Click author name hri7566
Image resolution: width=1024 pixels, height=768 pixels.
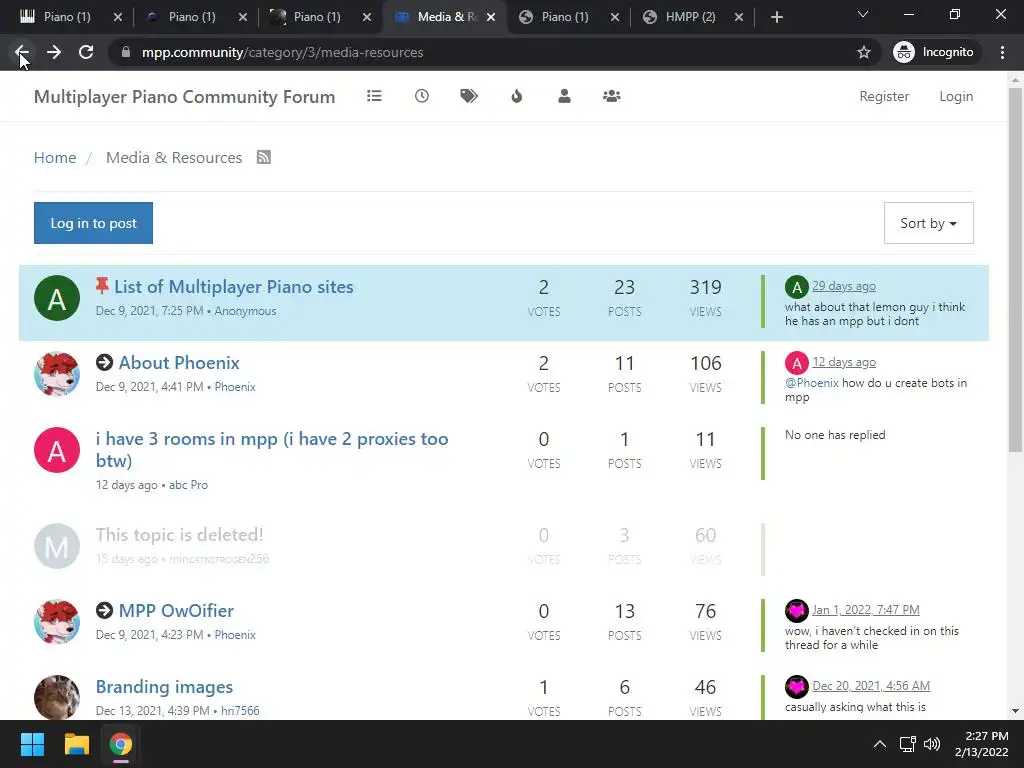[240, 711]
